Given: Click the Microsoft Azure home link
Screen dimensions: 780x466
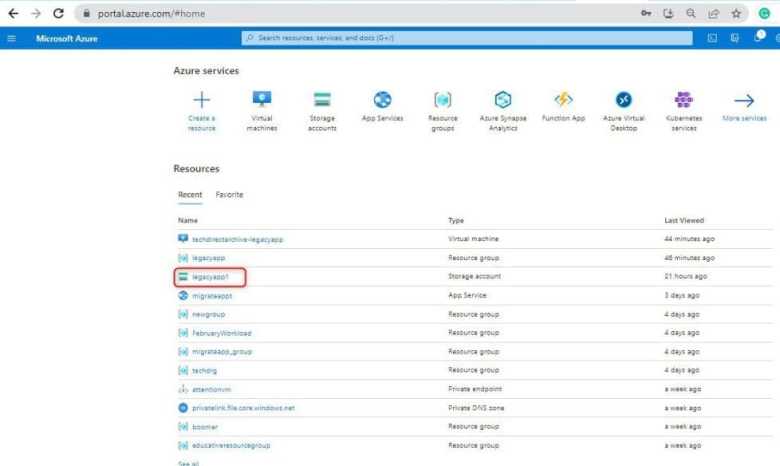Looking at the screenshot, I should tap(67, 38).
